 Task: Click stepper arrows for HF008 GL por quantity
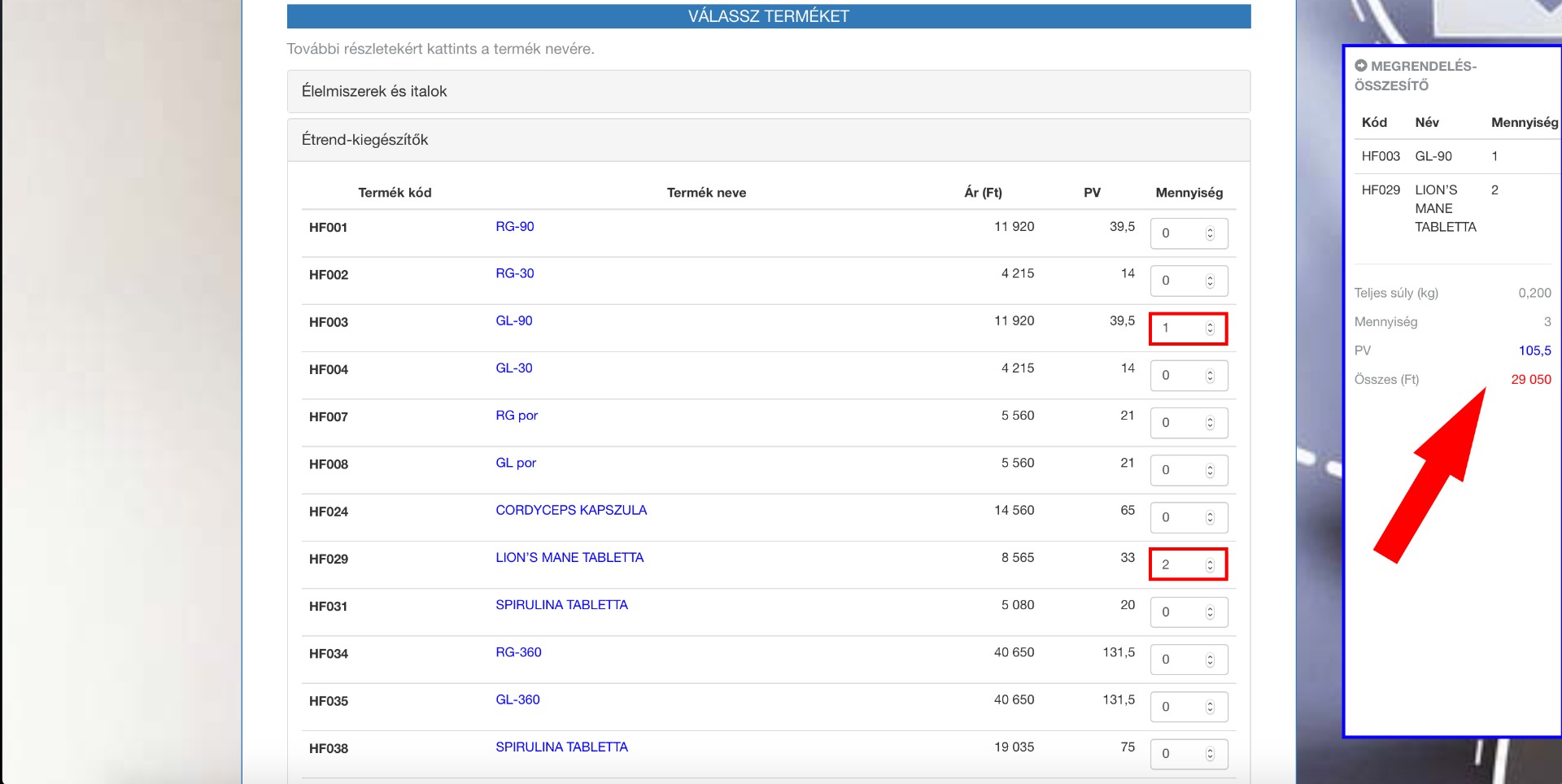tap(1210, 471)
